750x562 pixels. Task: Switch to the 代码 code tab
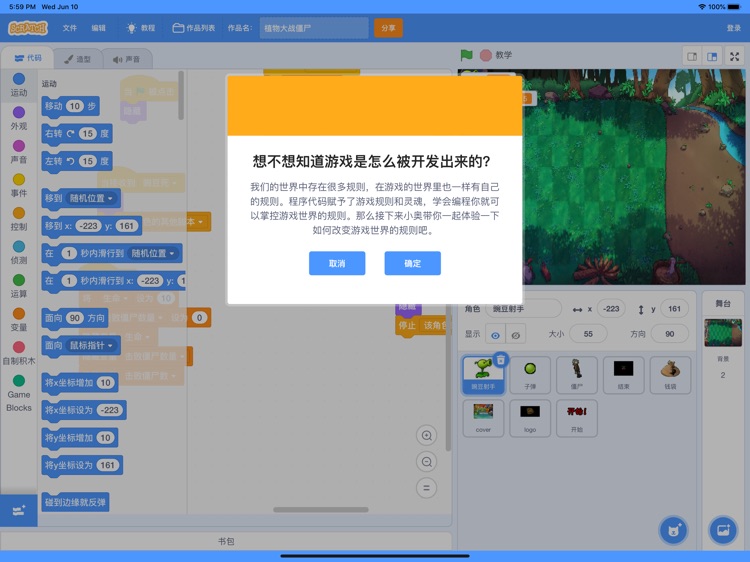[x=28, y=58]
